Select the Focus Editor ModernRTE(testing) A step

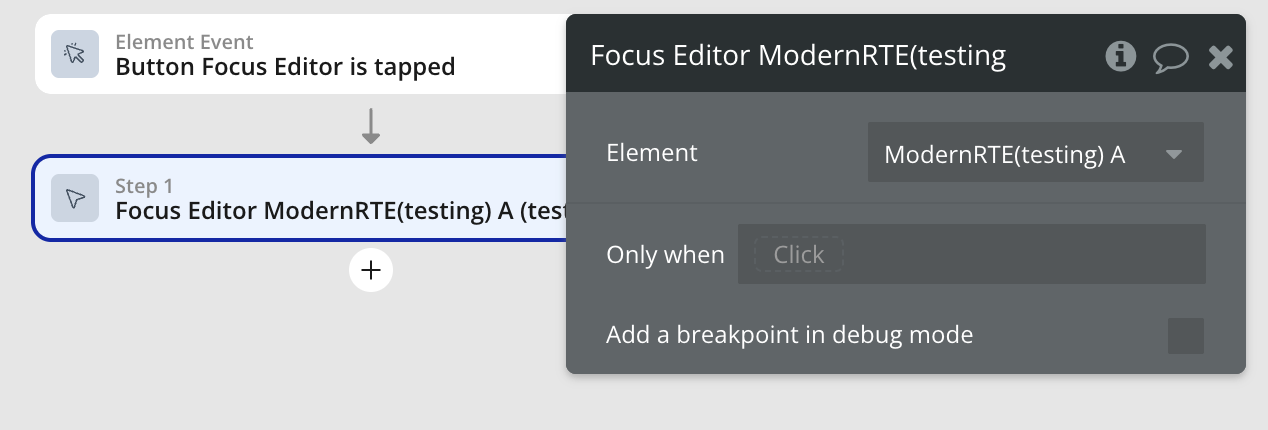click(x=340, y=210)
